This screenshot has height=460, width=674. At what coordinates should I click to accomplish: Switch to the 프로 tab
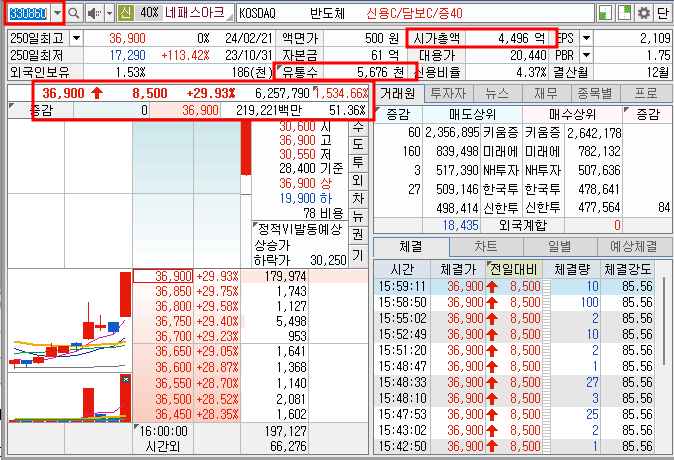pos(646,93)
